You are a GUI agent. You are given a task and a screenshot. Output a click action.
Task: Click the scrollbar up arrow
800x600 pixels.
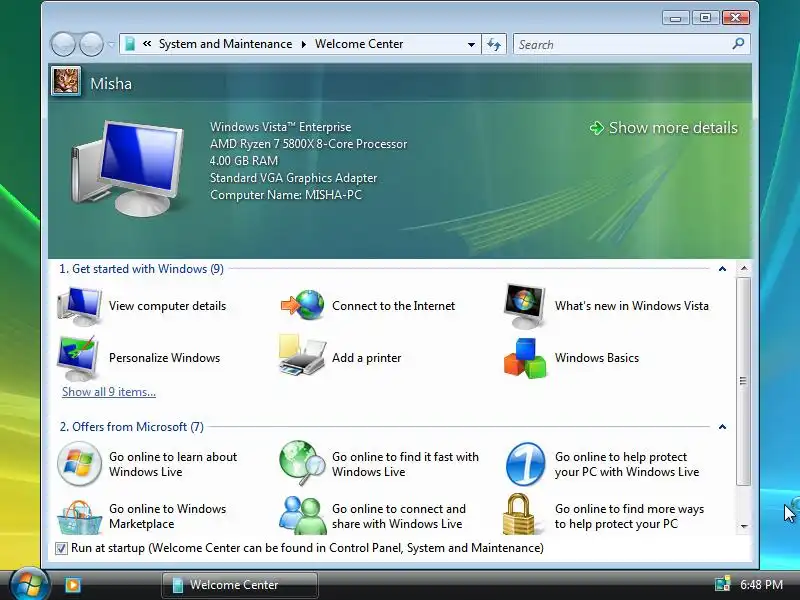click(744, 268)
